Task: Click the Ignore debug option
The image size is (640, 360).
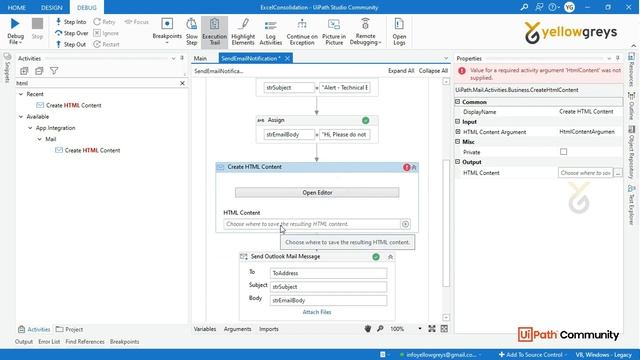Action: click(106, 33)
